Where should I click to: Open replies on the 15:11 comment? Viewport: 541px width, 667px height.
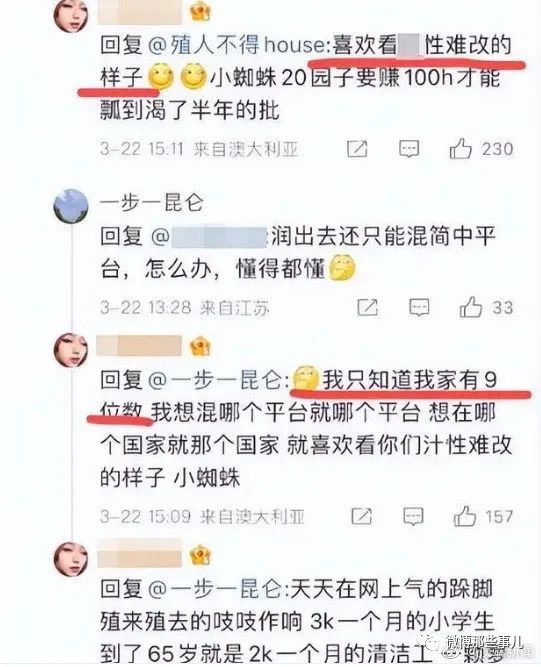tap(409, 149)
